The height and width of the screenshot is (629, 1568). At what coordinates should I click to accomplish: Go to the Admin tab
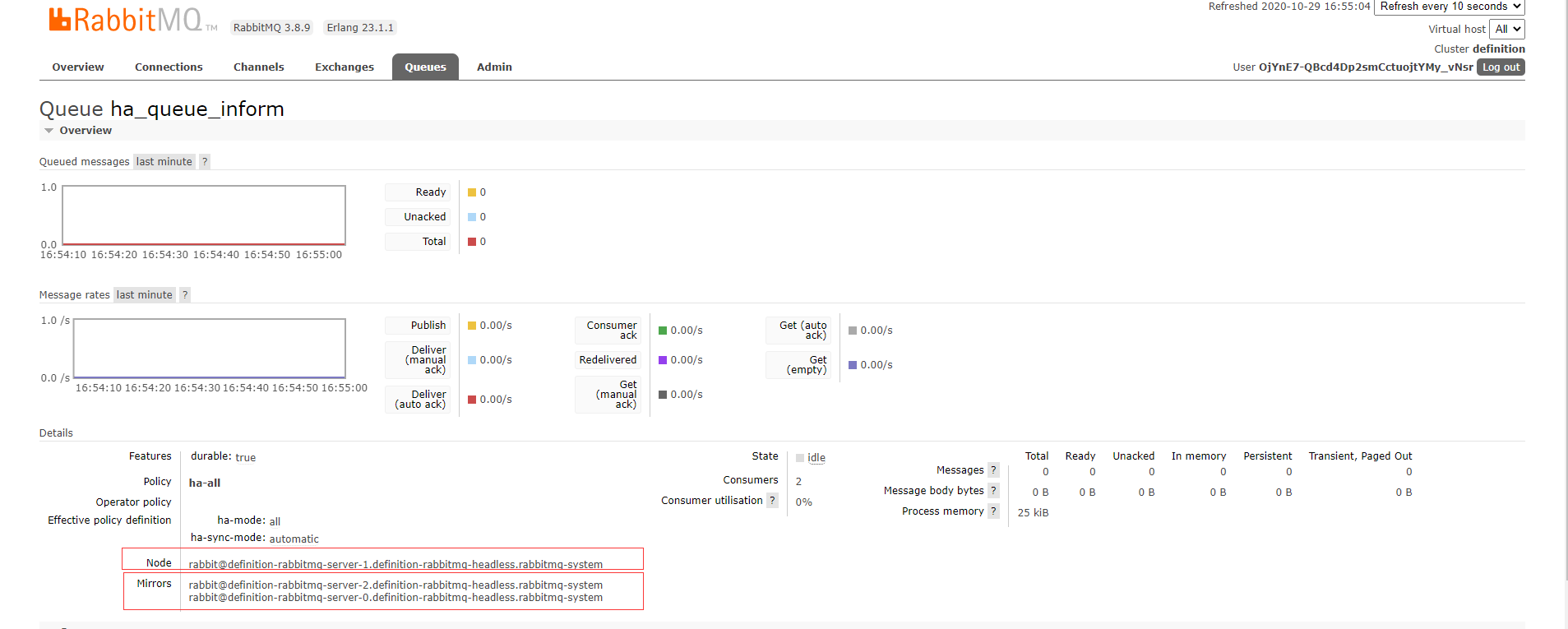pos(494,67)
